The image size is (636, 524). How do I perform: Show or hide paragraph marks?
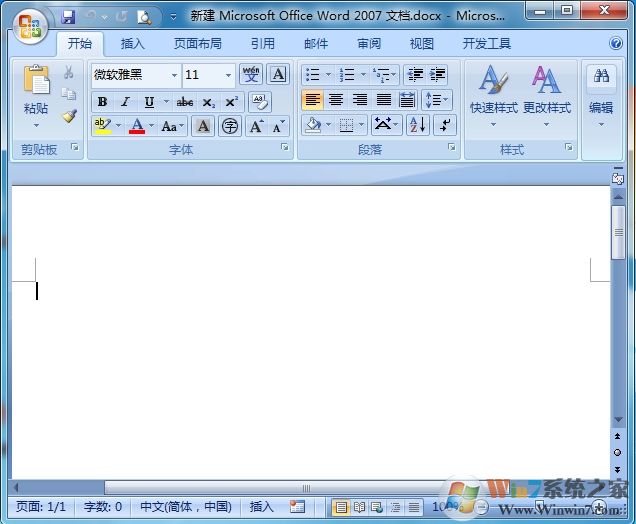point(445,125)
